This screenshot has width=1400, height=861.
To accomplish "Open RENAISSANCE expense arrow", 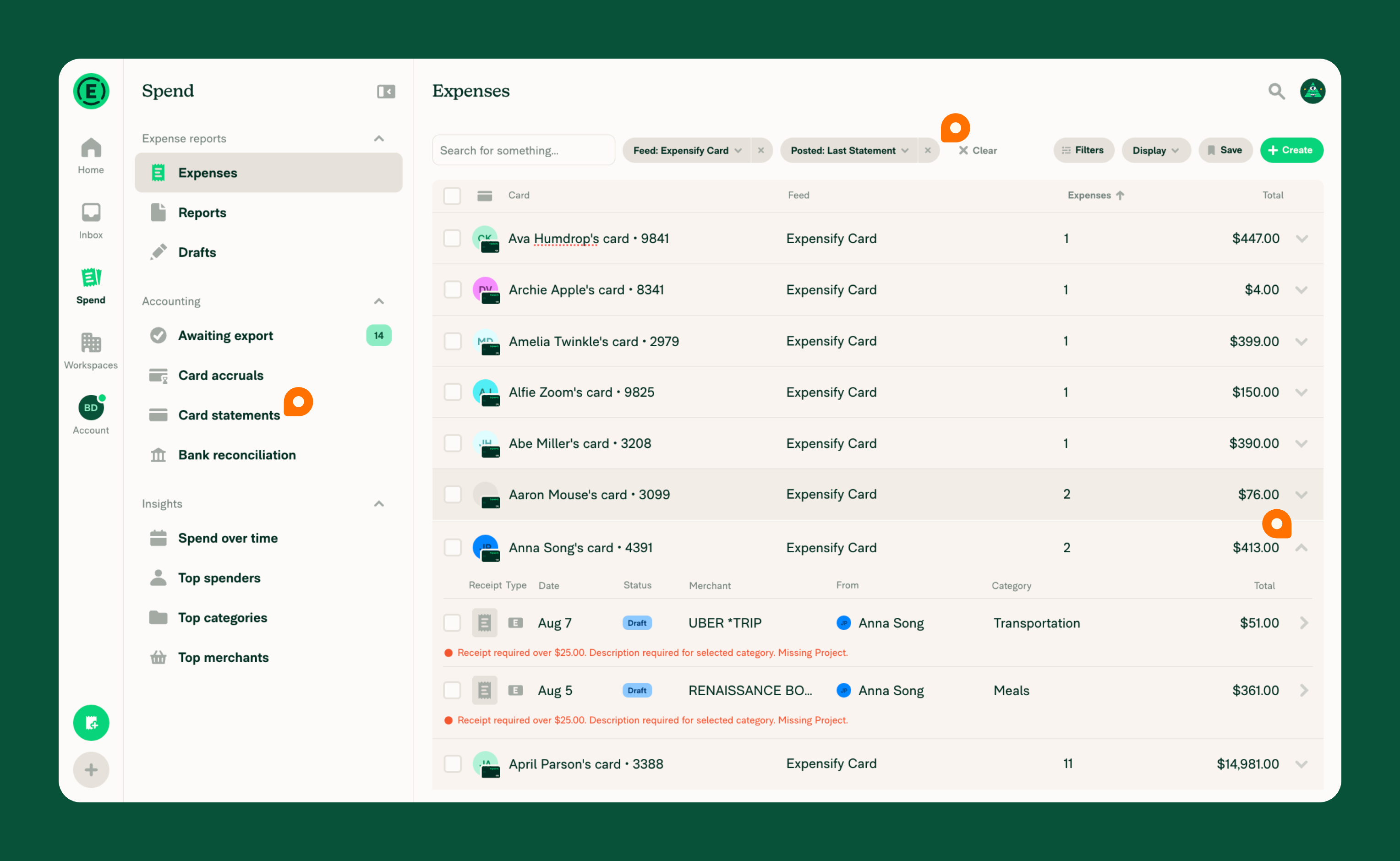I will point(1303,690).
